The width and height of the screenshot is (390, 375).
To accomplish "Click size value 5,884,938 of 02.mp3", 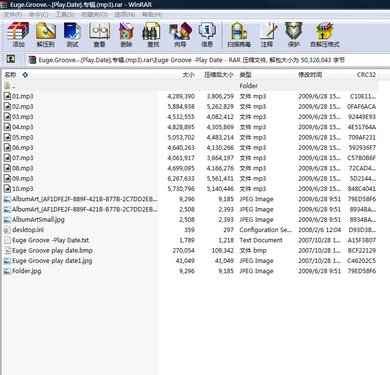I will tap(181, 107).
